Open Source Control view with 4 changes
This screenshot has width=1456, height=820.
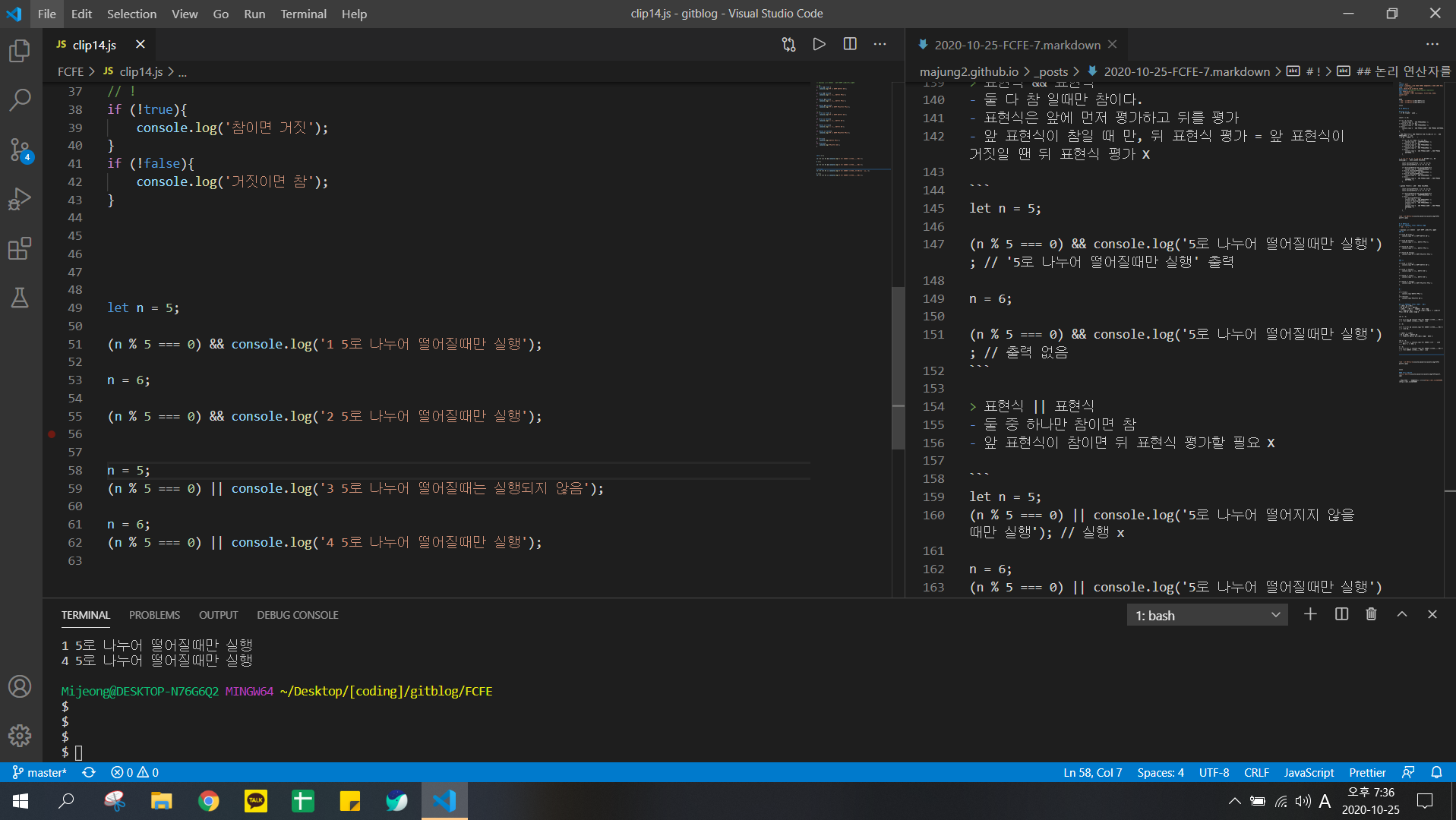[x=21, y=150]
